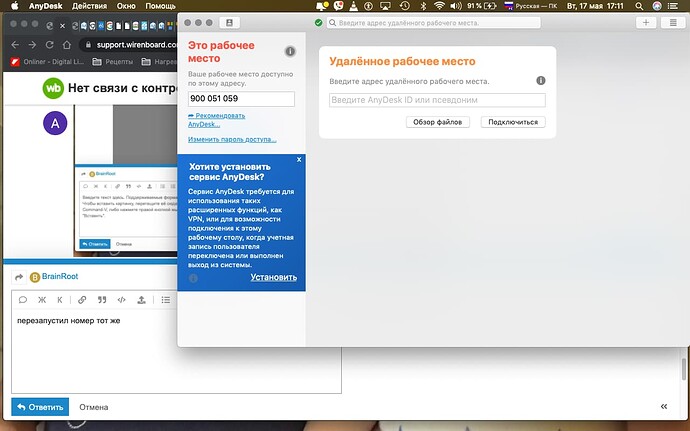The height and width of the screenshot is (431, 690).
Task: Close the active browser tab
Action: pos(62,26)
